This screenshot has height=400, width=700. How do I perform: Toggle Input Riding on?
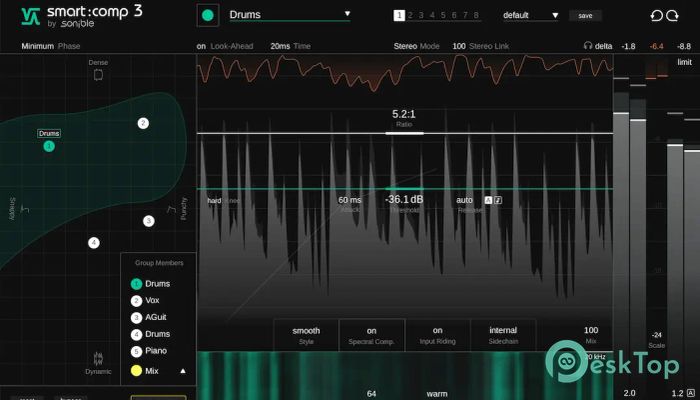(x=438, y=335)
